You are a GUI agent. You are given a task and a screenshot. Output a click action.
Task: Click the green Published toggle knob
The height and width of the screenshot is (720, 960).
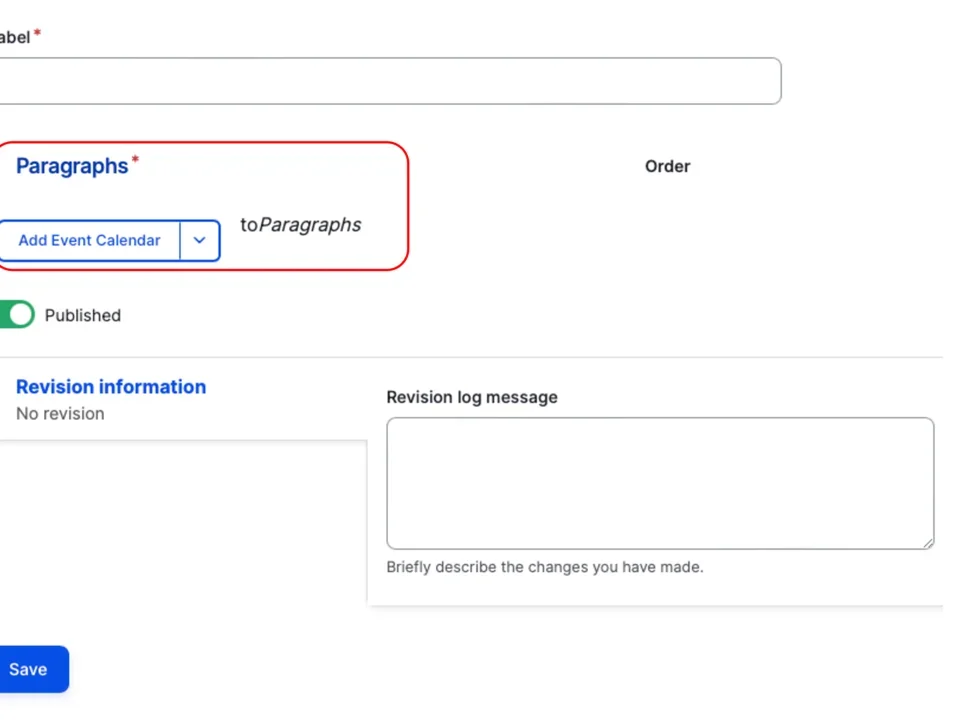click(x=20, y=314)
